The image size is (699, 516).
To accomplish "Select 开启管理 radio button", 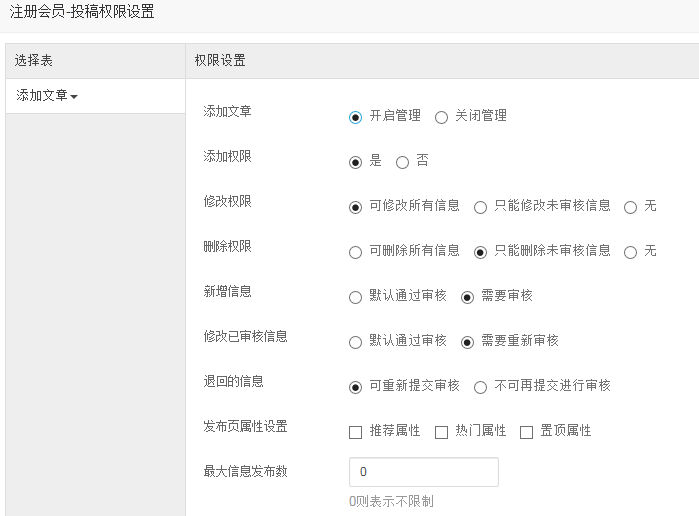I will (x=355, y=117).
